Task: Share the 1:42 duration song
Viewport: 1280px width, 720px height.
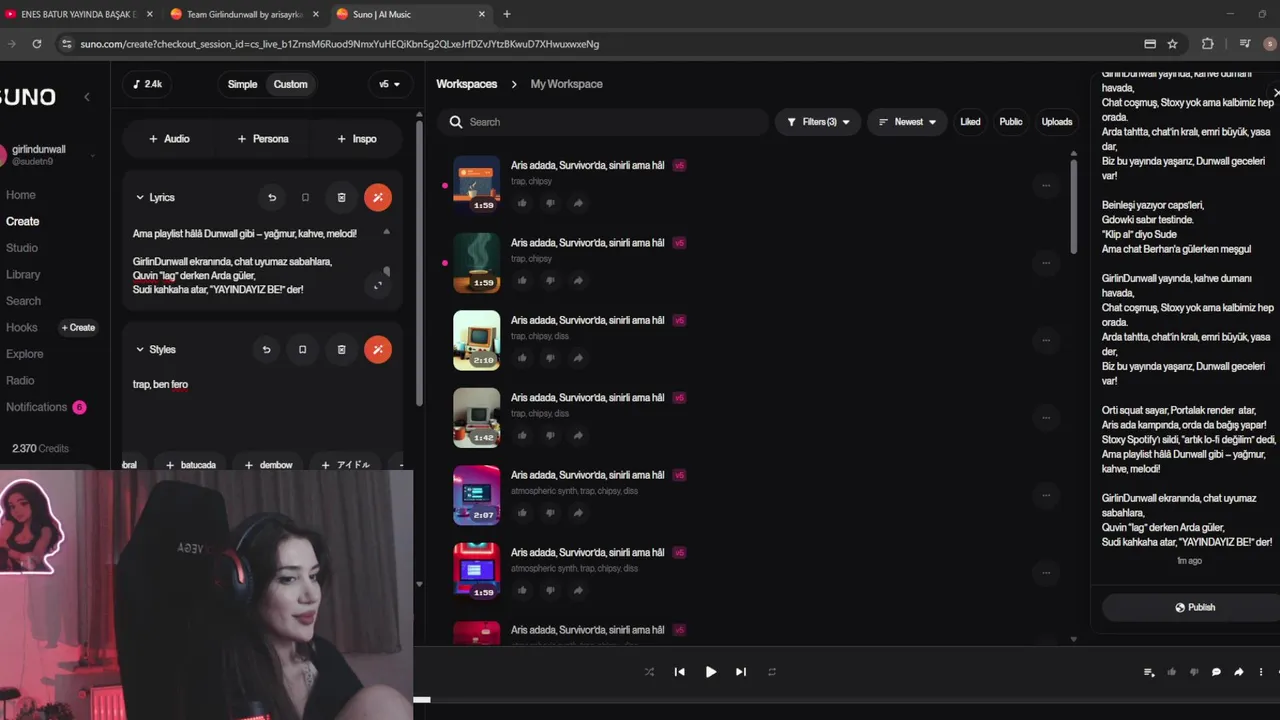Action: click(x=578, y=435)
